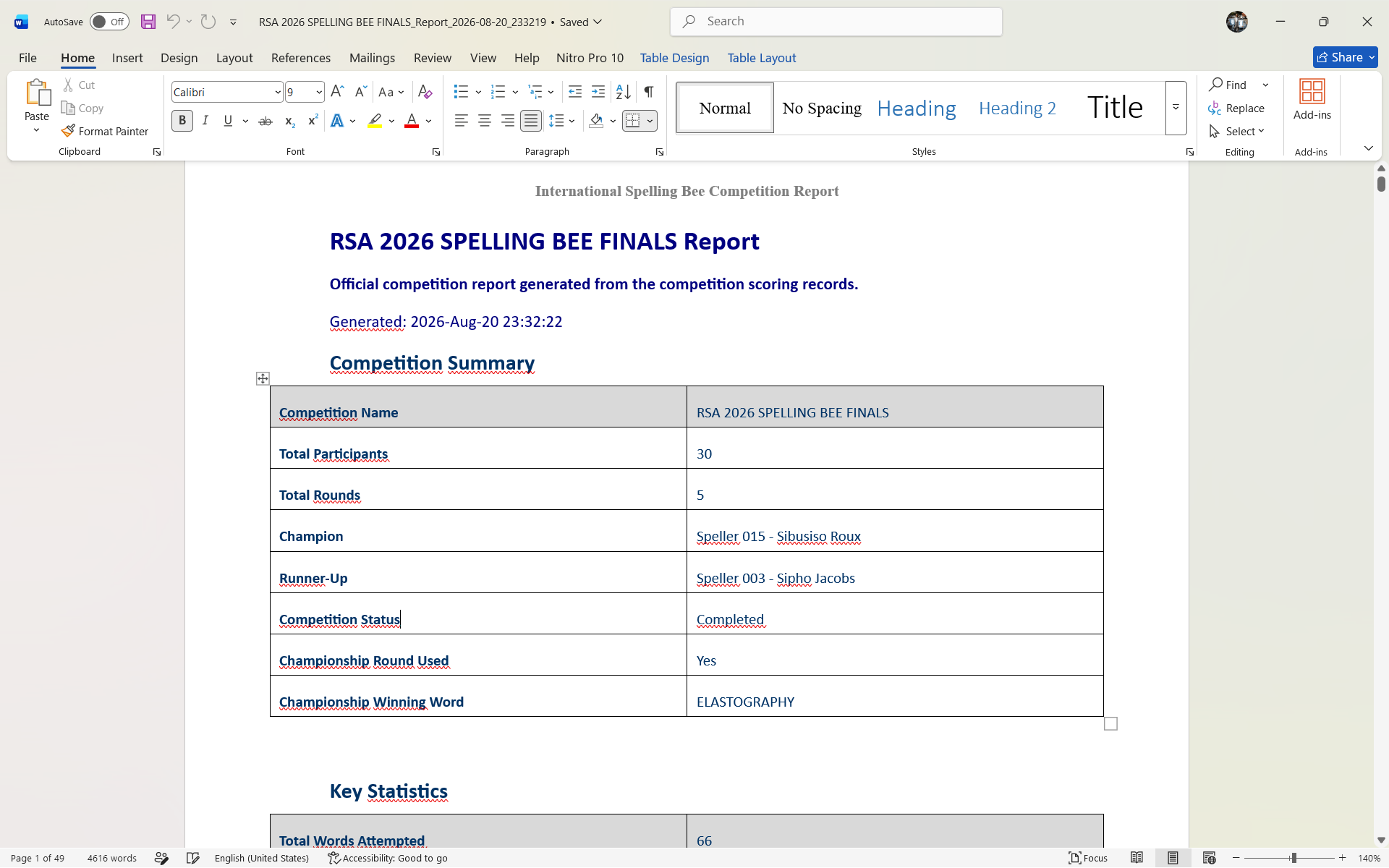Toggle Justify paragraph alignment

click(531, 121)
